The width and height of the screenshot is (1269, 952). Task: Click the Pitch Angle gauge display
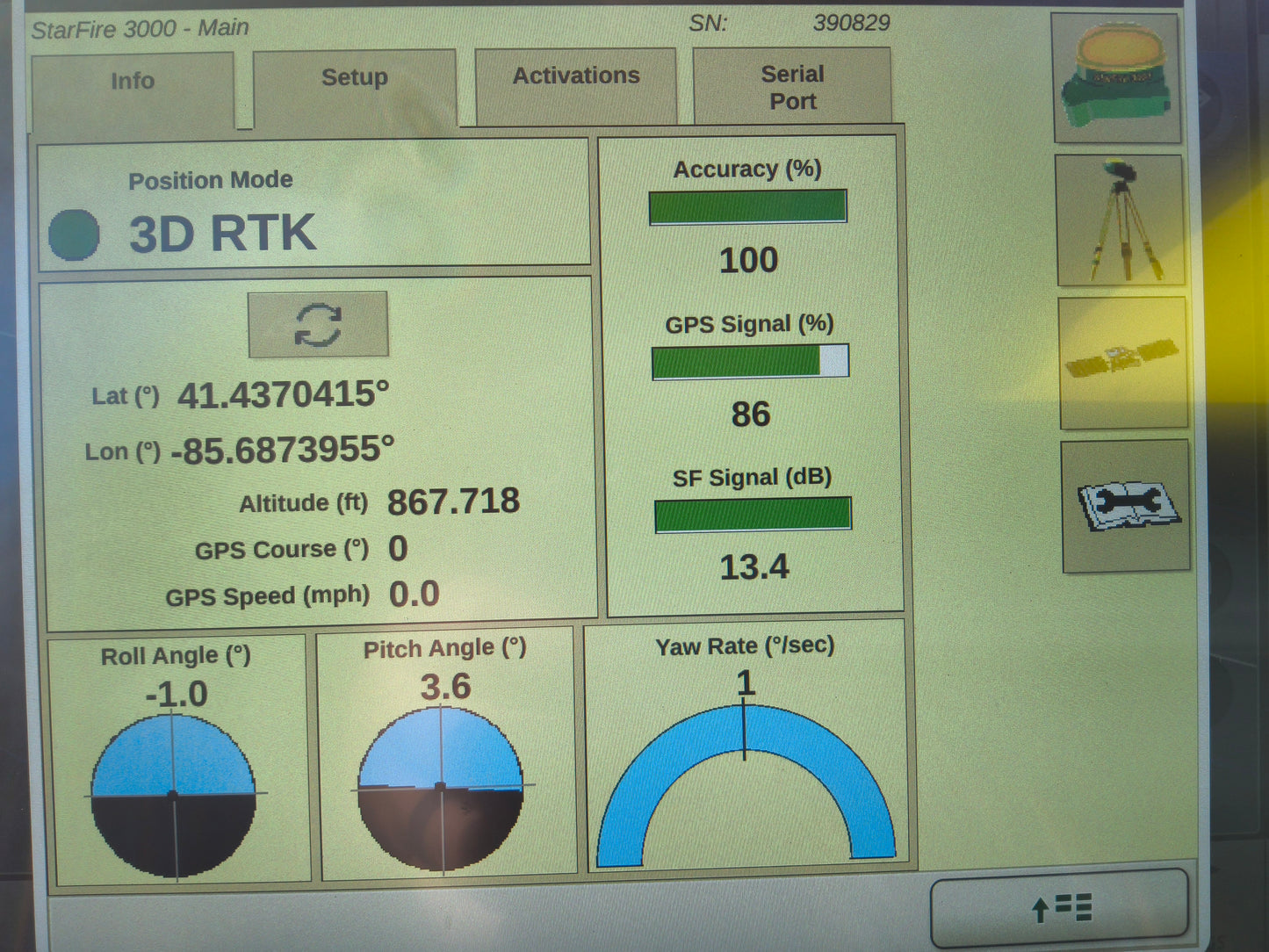click(441, 786)
